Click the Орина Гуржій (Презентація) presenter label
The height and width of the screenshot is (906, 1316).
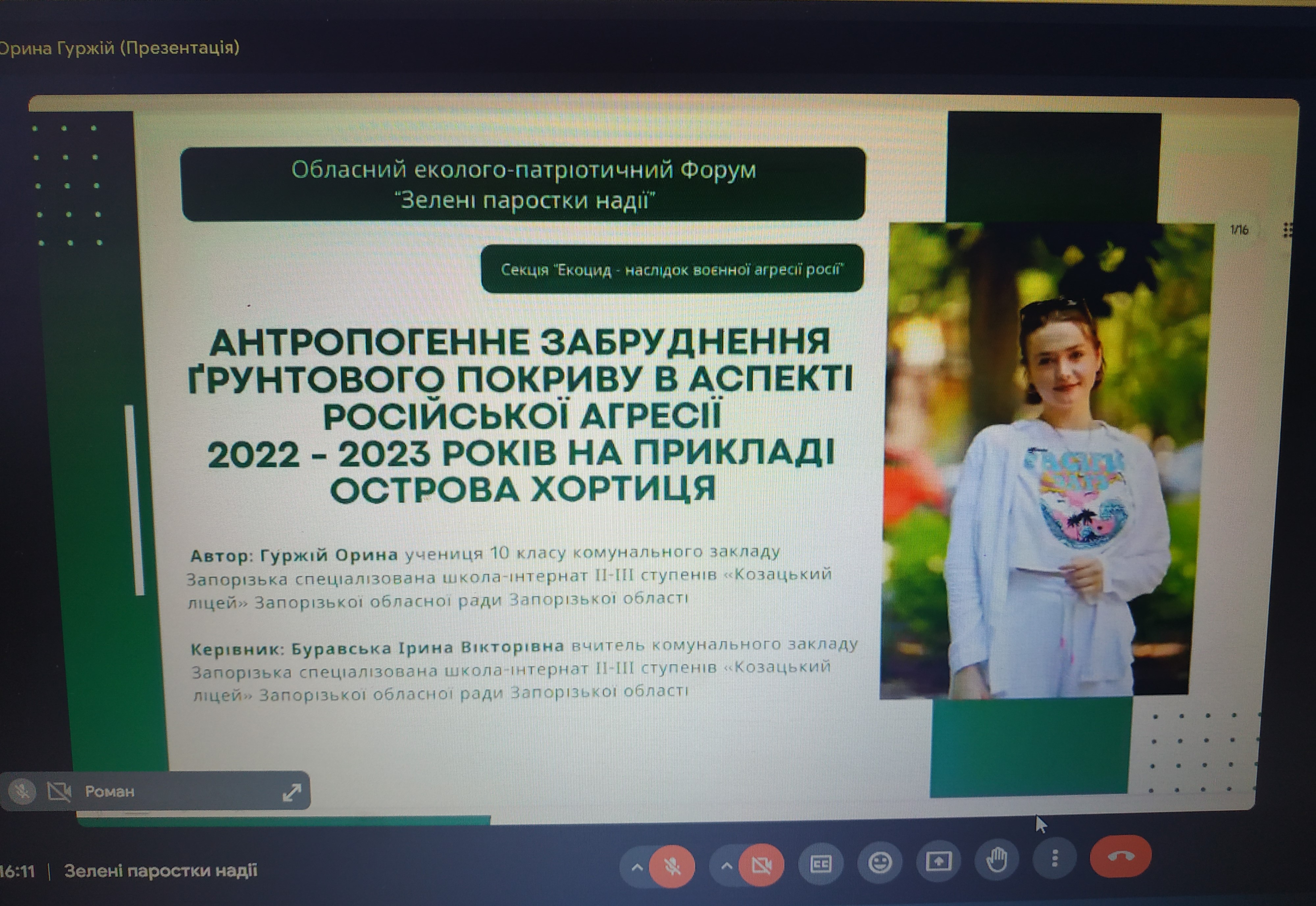click(x=119, y=48)
